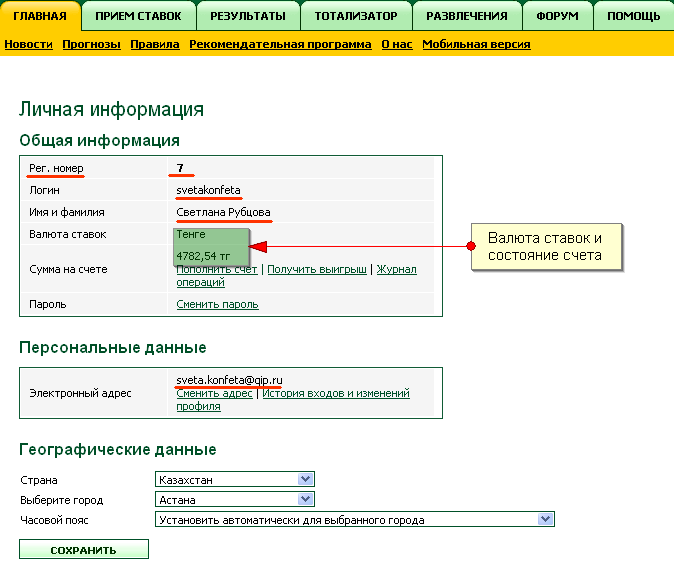Go to the Прогнозы link

pos(91,44)
